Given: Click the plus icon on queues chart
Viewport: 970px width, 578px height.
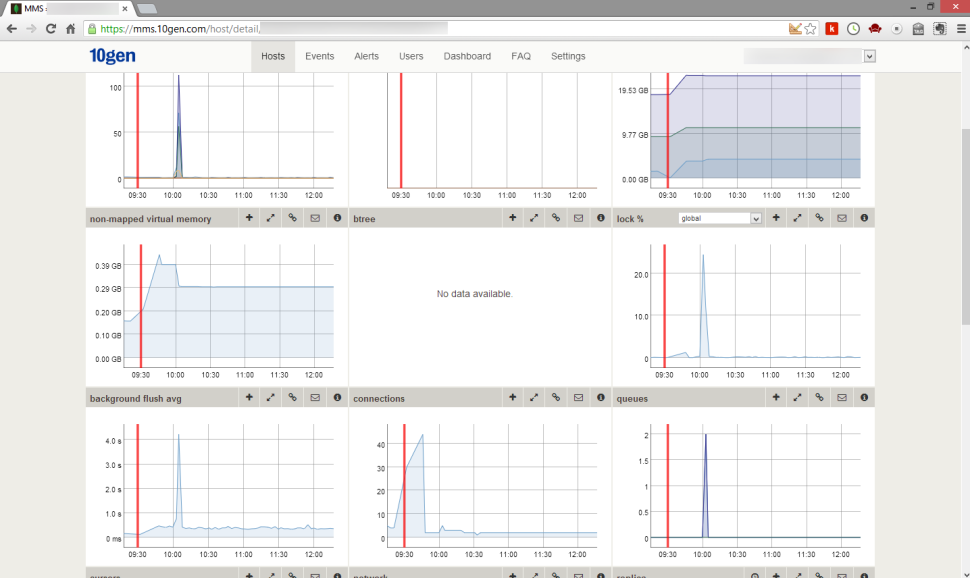Looking at the screenshot, I should [x=776, y=398].
